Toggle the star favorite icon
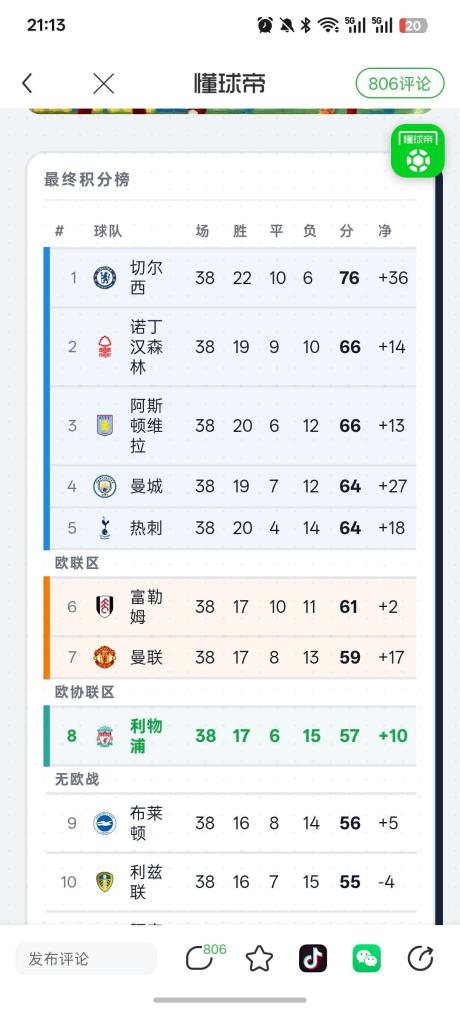Image resolution: width=460 pixels, height=1012 pixels. pos(259,958)
